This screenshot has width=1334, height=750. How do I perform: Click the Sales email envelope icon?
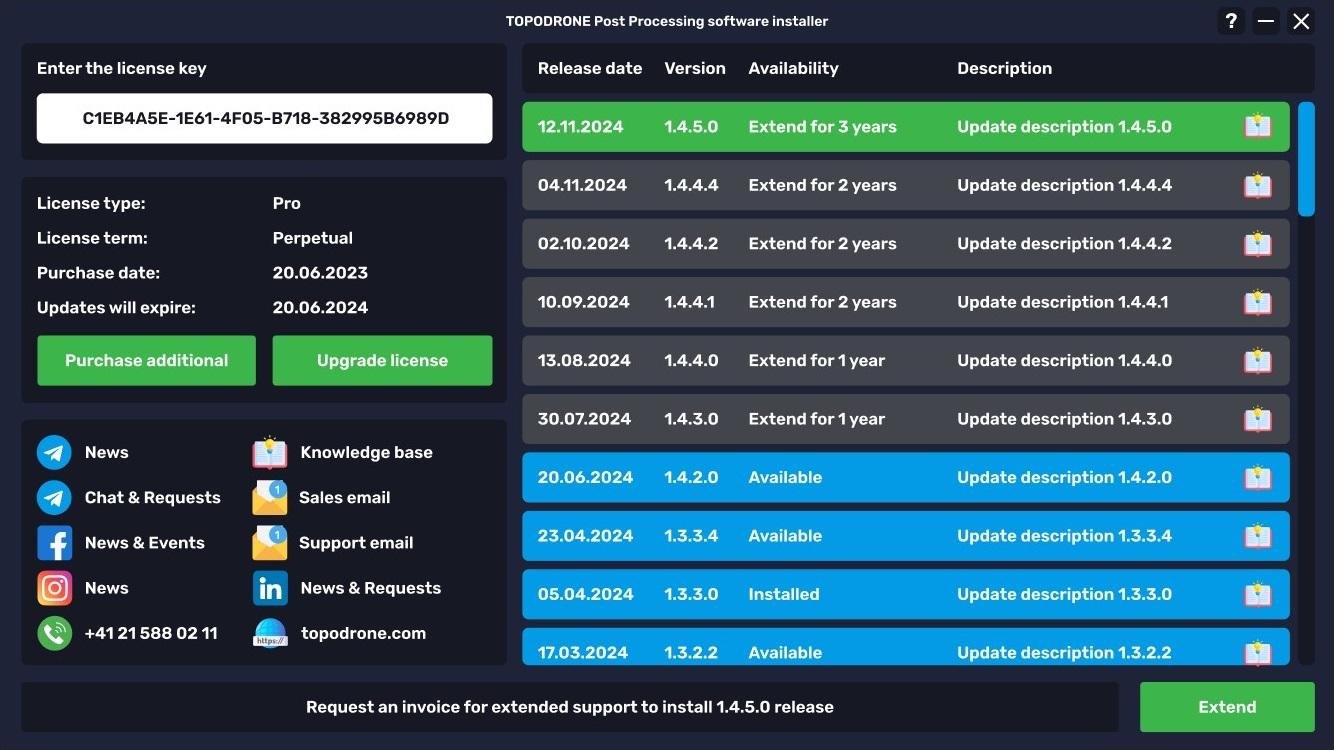(270, 497)
